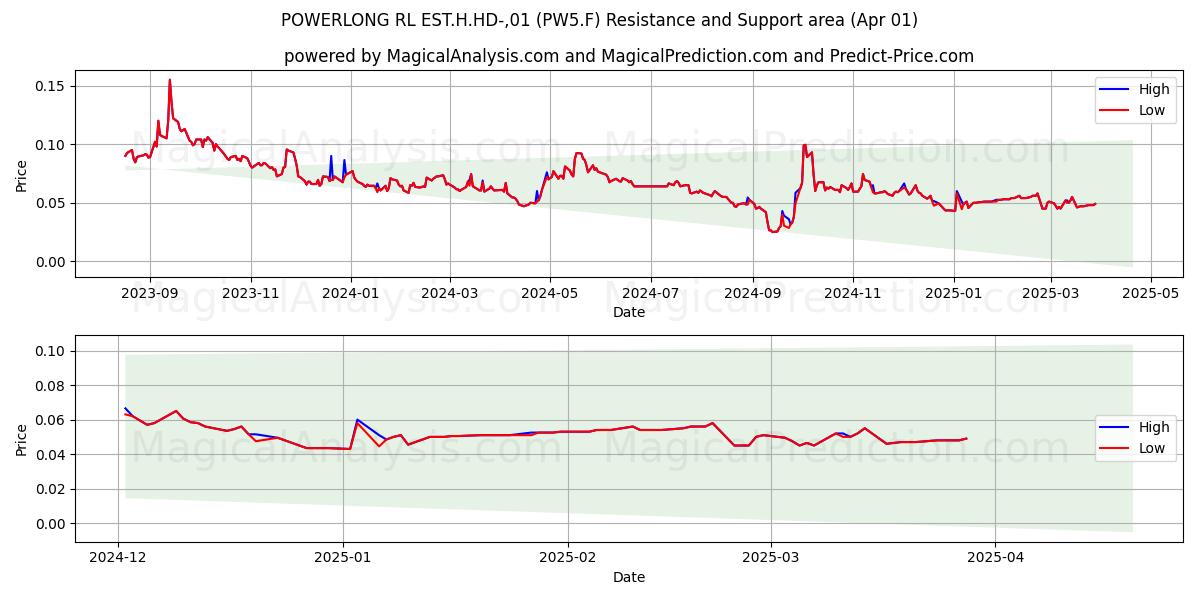The height and width of the screenshot is (600, 1200).
Task: Click the price spike peak near 2023-09
Action: coord(170,81)
